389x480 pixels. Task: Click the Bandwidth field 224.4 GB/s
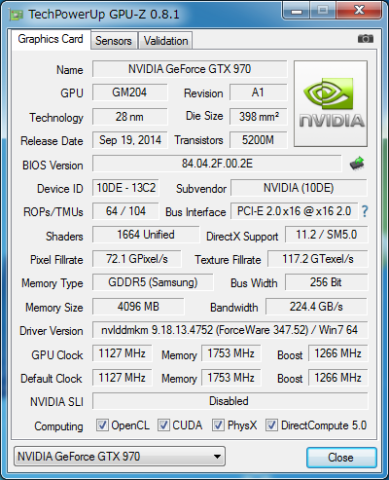[x=316, y=306]
